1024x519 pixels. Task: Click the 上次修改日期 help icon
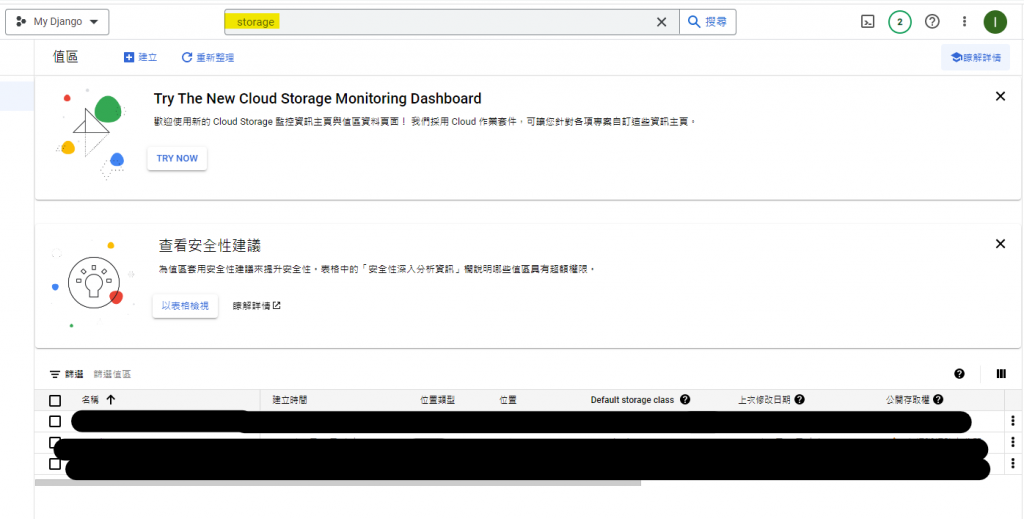799,400
